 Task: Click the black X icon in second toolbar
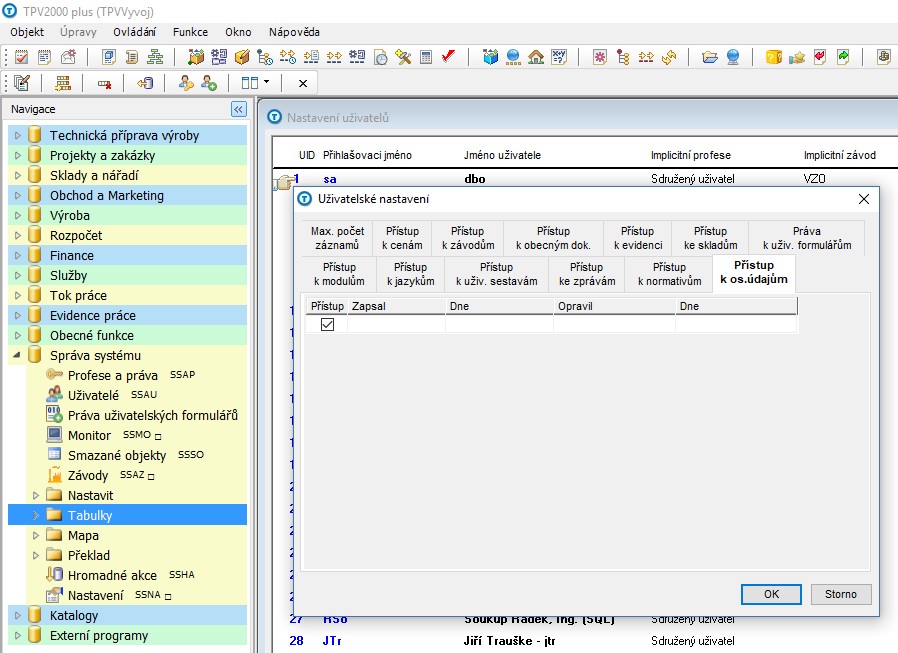pyautogui.click(x=302, y=83)
